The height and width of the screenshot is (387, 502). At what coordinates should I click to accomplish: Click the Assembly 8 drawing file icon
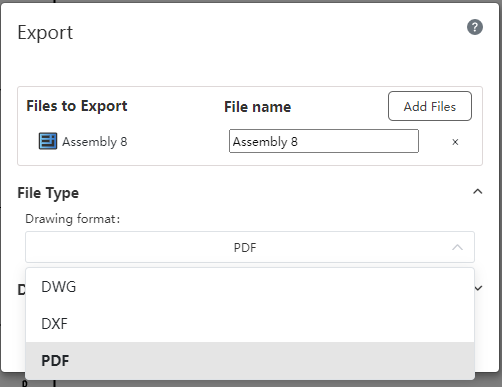coord(48,141)
